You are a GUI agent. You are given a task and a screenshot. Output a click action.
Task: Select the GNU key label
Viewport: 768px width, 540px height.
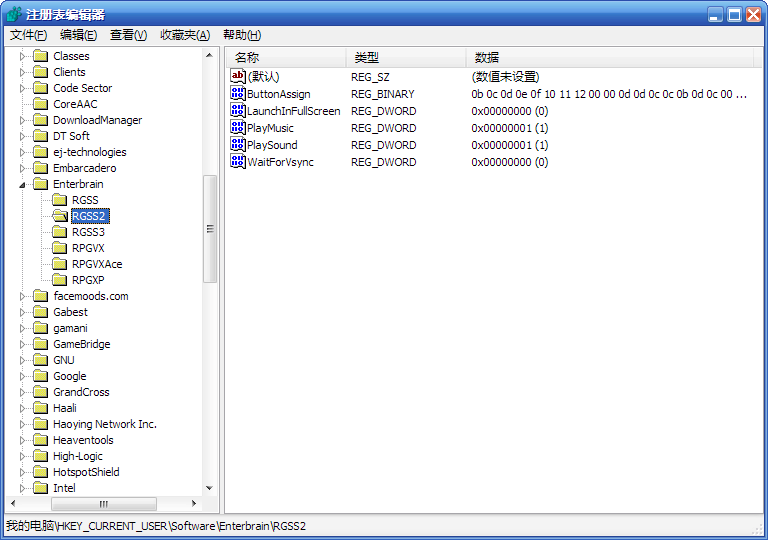[x=64, y=360]
